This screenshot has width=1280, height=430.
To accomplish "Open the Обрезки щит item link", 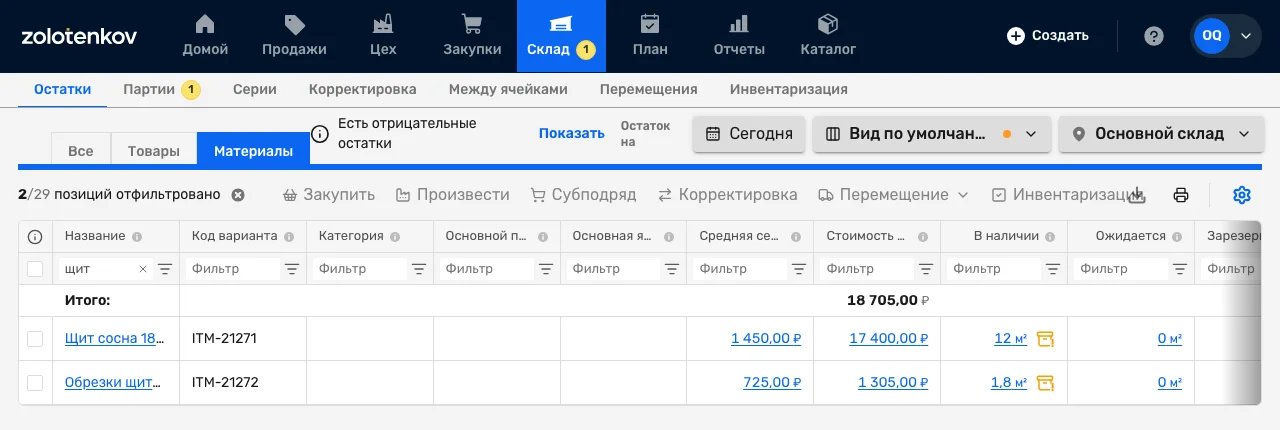I will tap(112, 383).
